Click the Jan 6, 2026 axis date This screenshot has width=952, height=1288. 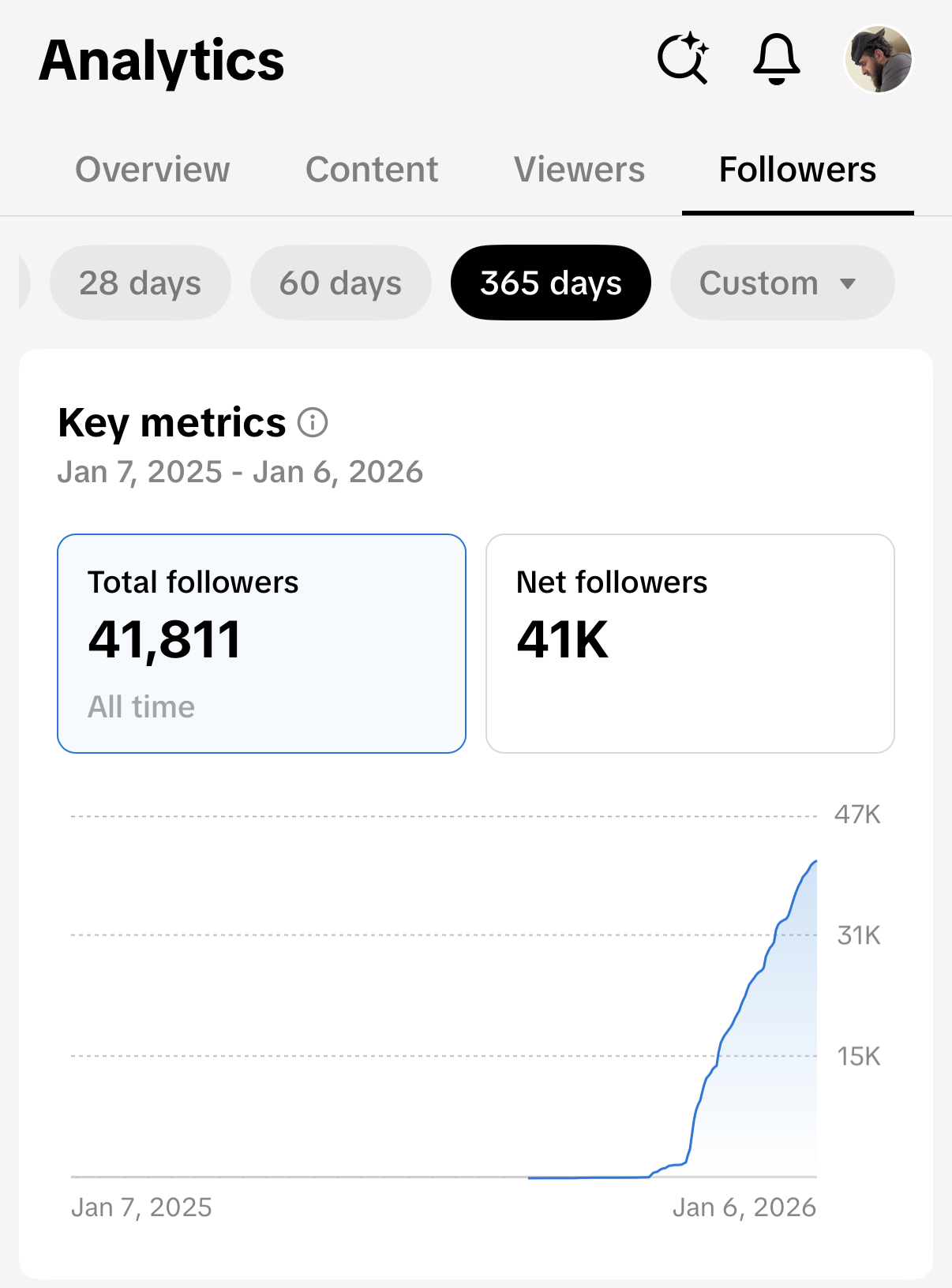pyautogui.click(x=744, y=1207)
